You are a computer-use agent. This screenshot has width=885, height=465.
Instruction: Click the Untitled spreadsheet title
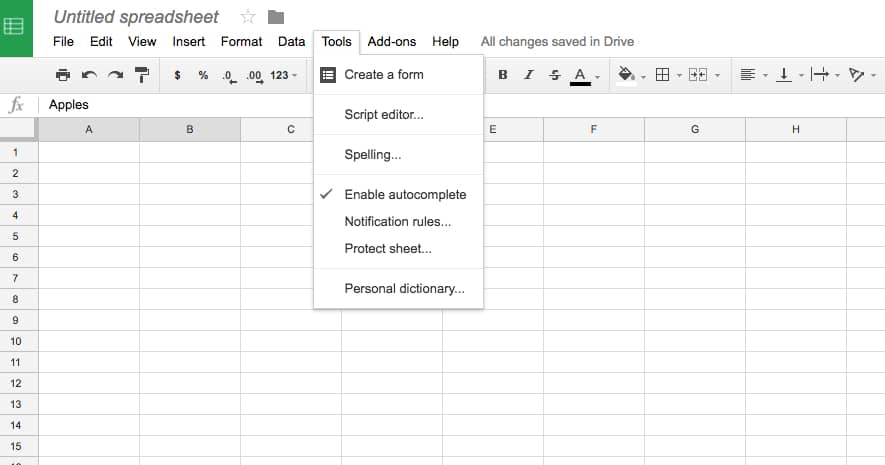[136, 17]
